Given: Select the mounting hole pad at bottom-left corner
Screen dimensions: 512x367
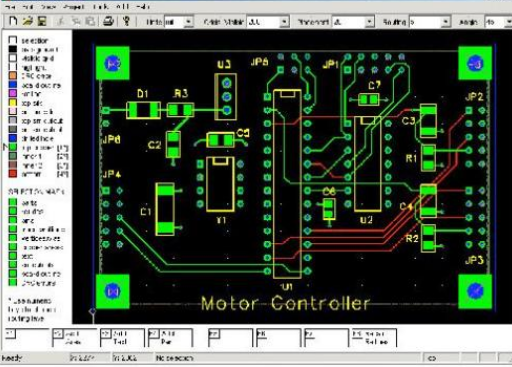Looking at the screenshot, I should [x=112, y=291].
